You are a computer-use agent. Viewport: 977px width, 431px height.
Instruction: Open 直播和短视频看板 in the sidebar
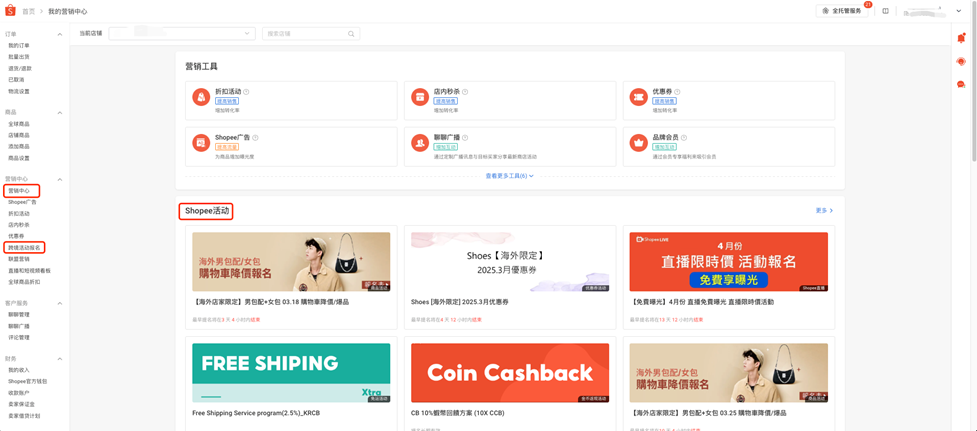point(29,271)
